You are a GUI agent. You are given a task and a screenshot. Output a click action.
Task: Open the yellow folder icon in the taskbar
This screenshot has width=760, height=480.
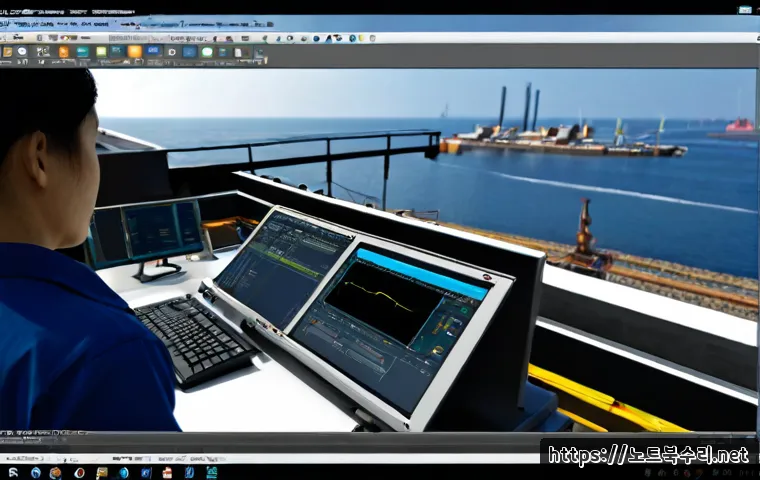(102, 473)
